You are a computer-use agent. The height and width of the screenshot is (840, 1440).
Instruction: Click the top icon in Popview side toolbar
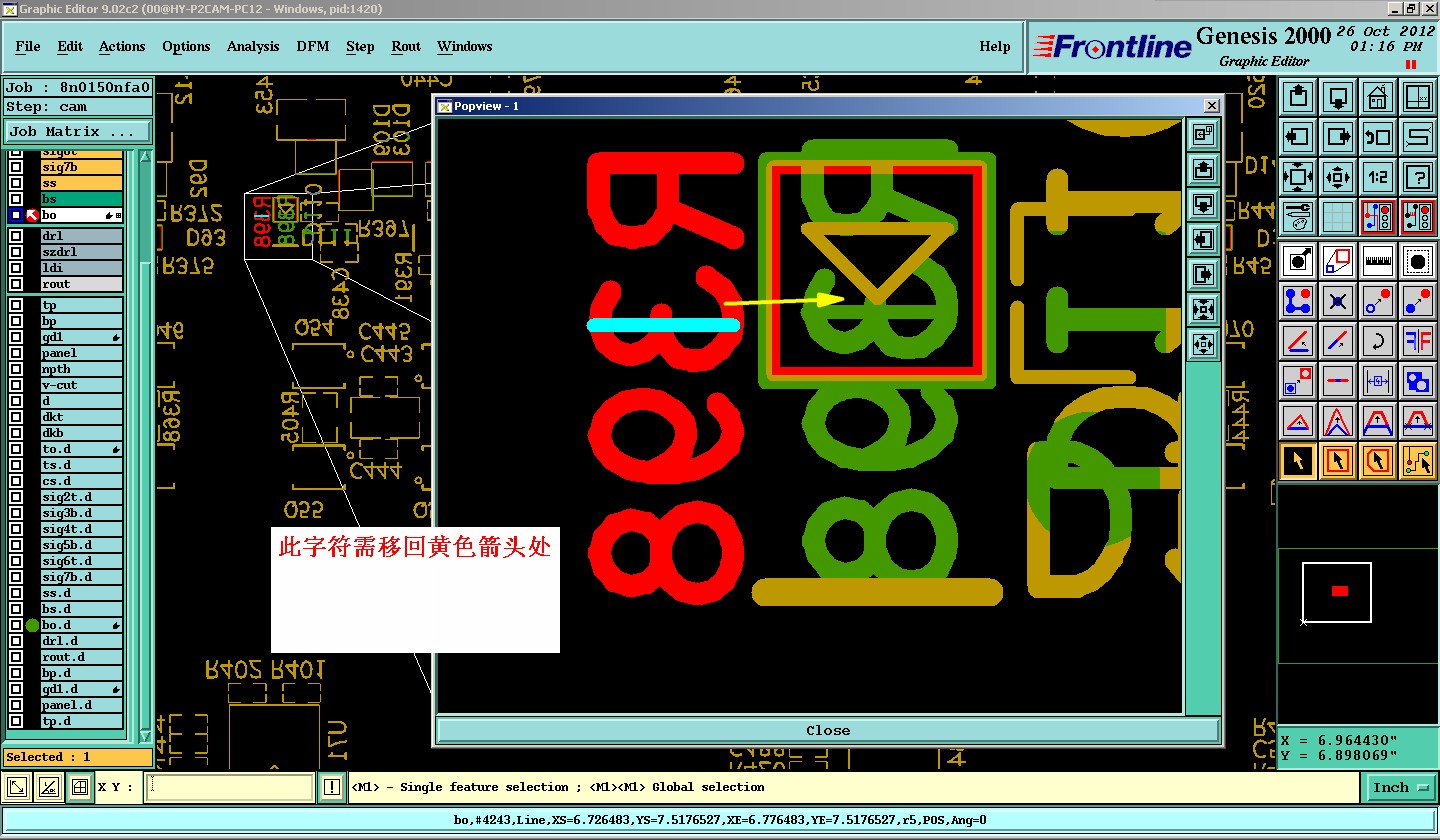[x=1203, y=134]
